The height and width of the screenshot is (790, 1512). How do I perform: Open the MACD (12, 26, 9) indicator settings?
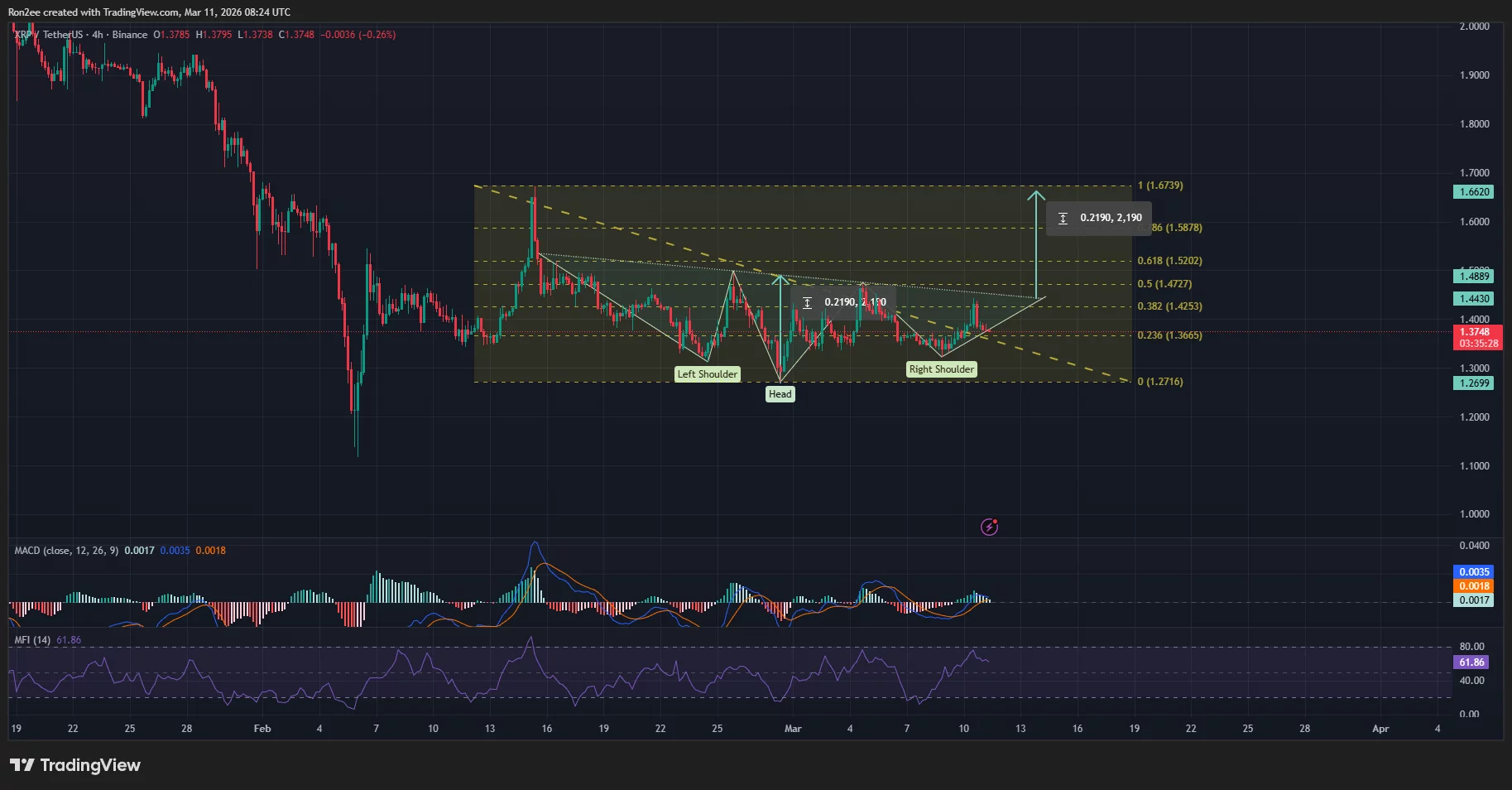tap(65, 550)
